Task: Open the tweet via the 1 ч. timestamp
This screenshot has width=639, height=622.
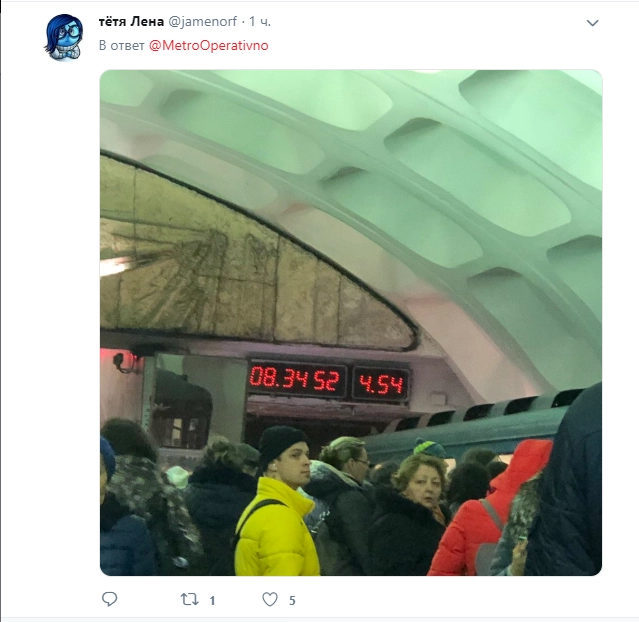Action: [x=260, y=22]
